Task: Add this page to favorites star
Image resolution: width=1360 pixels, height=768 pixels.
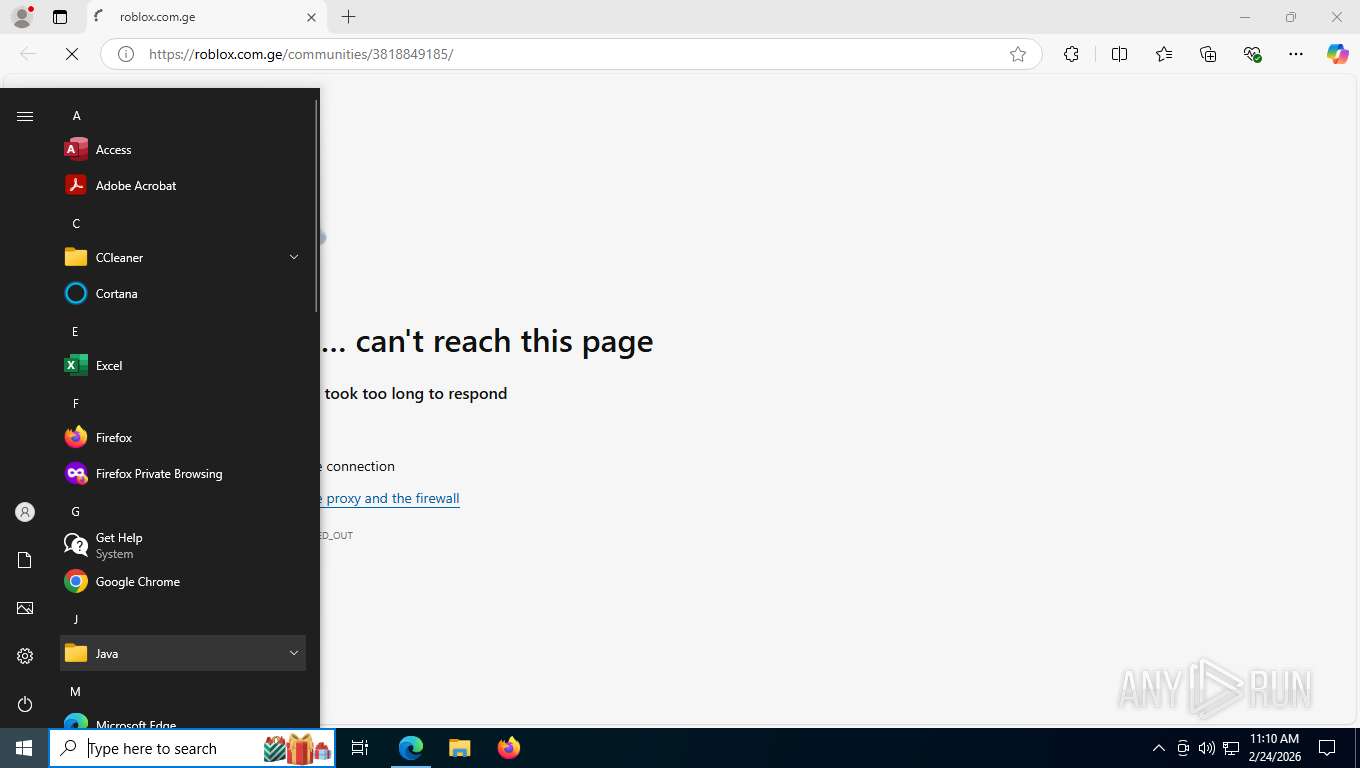Action: click(x=1018, y=54)
